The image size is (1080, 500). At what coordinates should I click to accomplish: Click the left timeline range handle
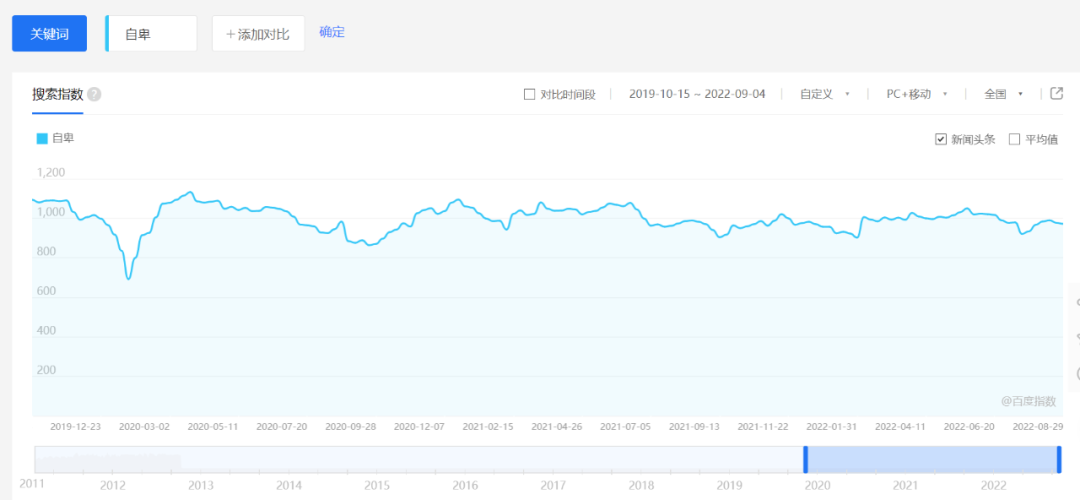coord(805,459)
